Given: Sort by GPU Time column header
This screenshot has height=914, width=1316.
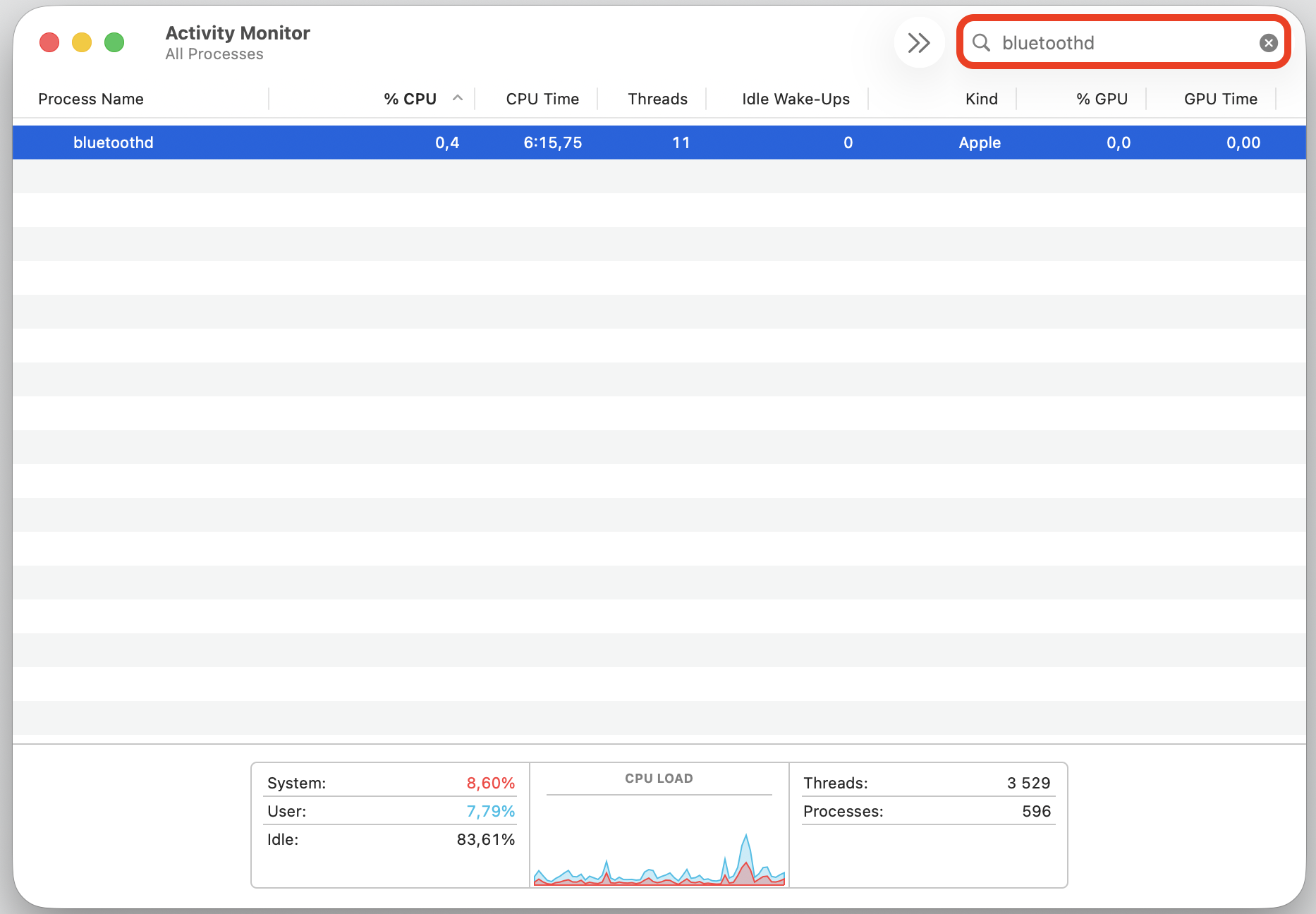Looking at the screenshot, I should [1221, 99].
